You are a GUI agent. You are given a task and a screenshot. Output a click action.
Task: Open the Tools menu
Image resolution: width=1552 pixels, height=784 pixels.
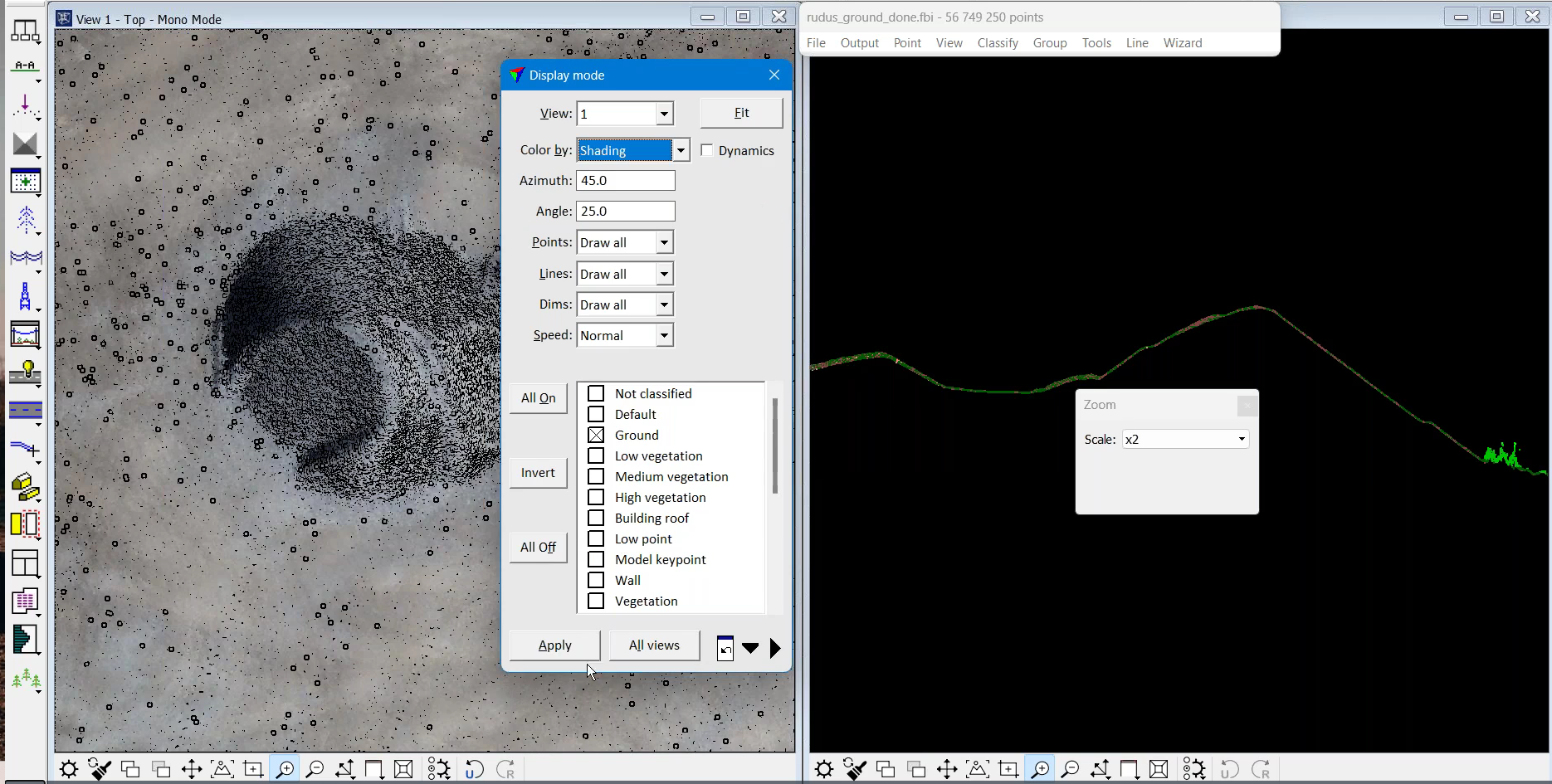pyautogui.click(x=1096, y=43)
